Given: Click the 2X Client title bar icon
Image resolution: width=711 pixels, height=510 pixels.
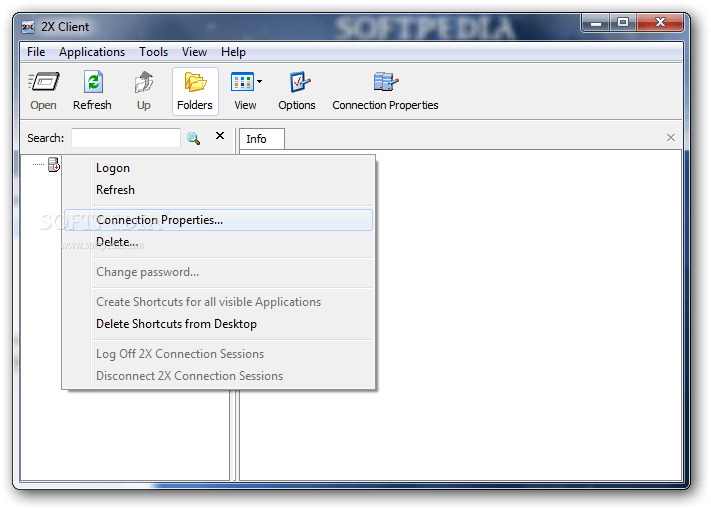Looking at the screenshot, I should tap(28, 27).
